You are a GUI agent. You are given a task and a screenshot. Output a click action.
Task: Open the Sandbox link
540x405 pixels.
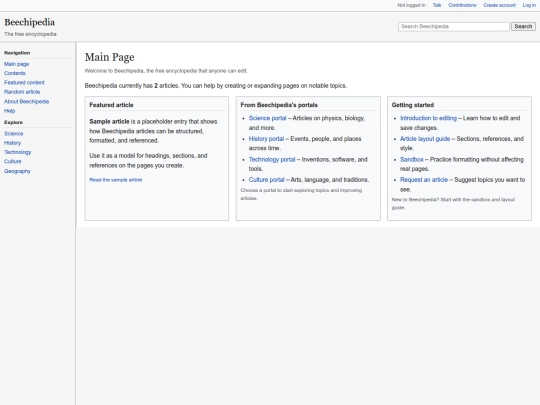pyautogui.click(x=412, y=159)
